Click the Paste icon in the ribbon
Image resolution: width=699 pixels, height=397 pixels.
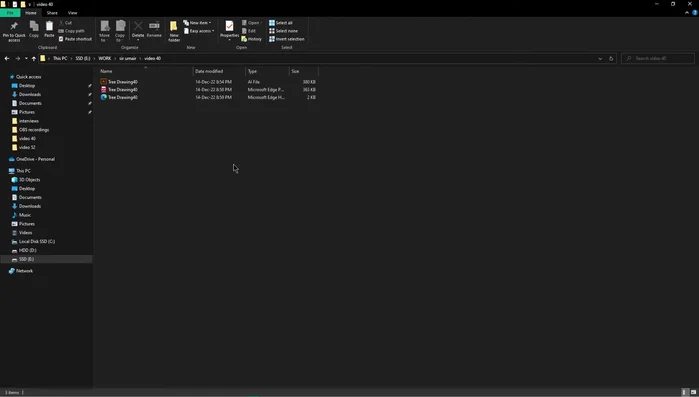(x=49, y=29)
